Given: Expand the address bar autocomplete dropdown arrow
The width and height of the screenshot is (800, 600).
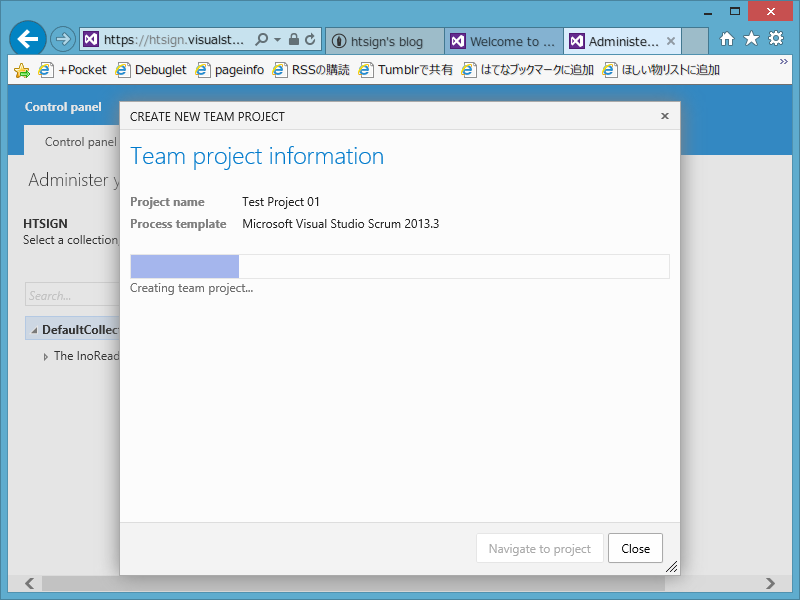Looking at the screenshot, I should [277, 39].
